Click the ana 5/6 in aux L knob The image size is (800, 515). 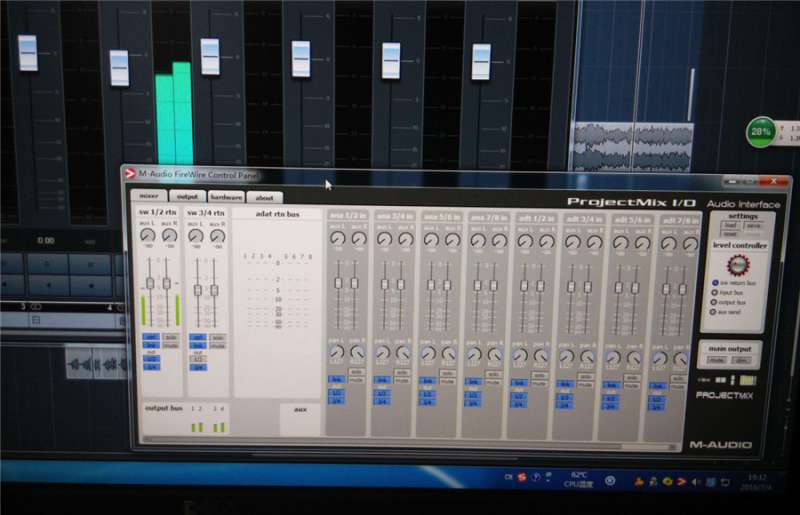(x=431, y=240)
